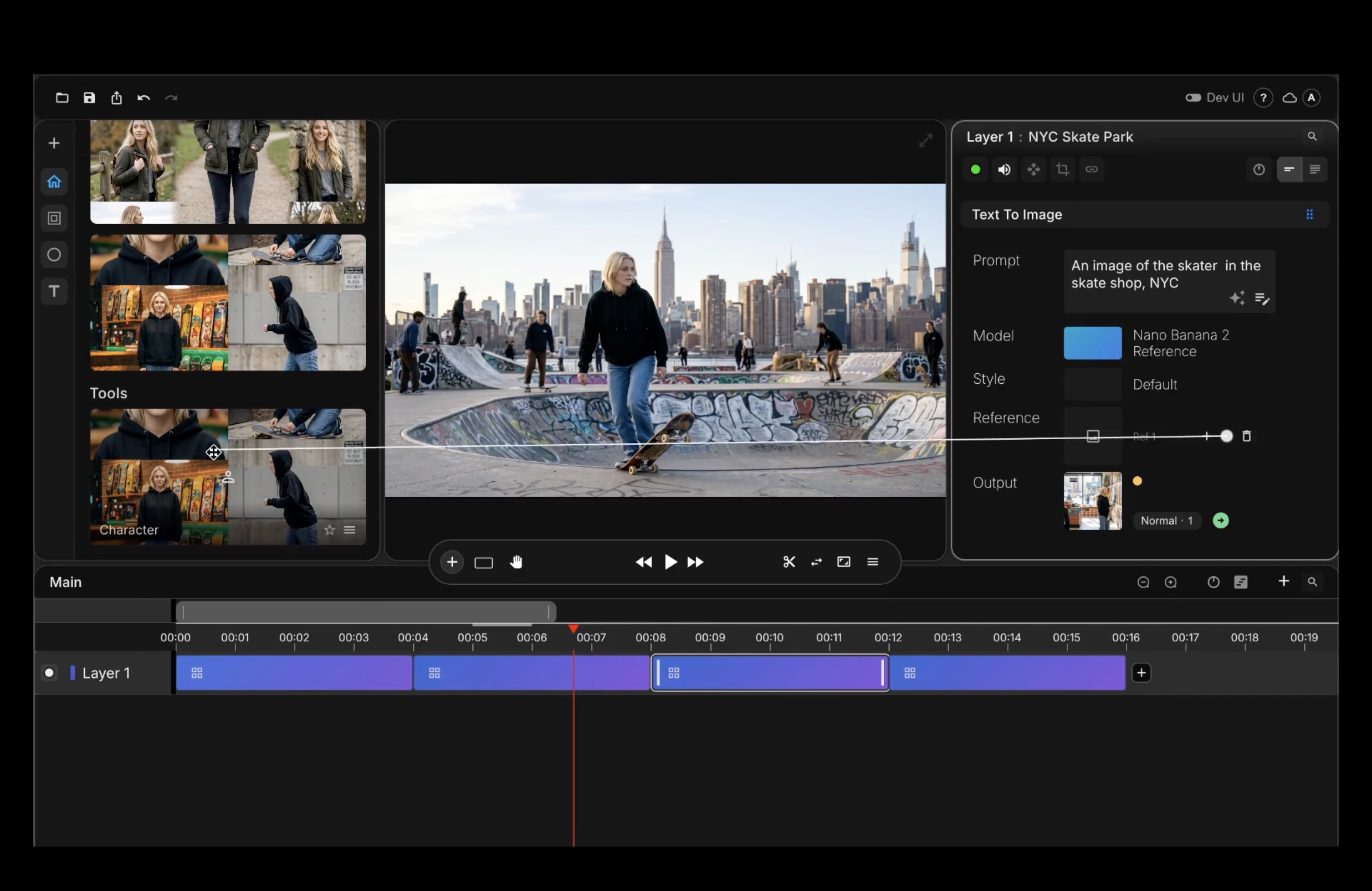
Task: Open project folder icon in top toolbar
Action: point(62,98)
